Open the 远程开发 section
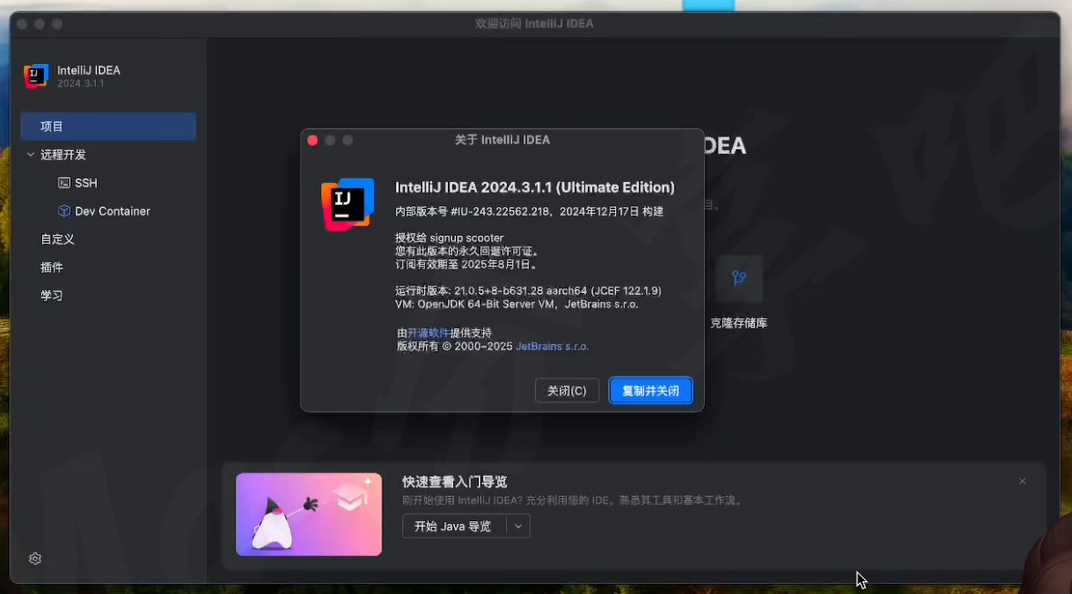The width and height of the screenshot is (1072, 594). click(63, 154)
